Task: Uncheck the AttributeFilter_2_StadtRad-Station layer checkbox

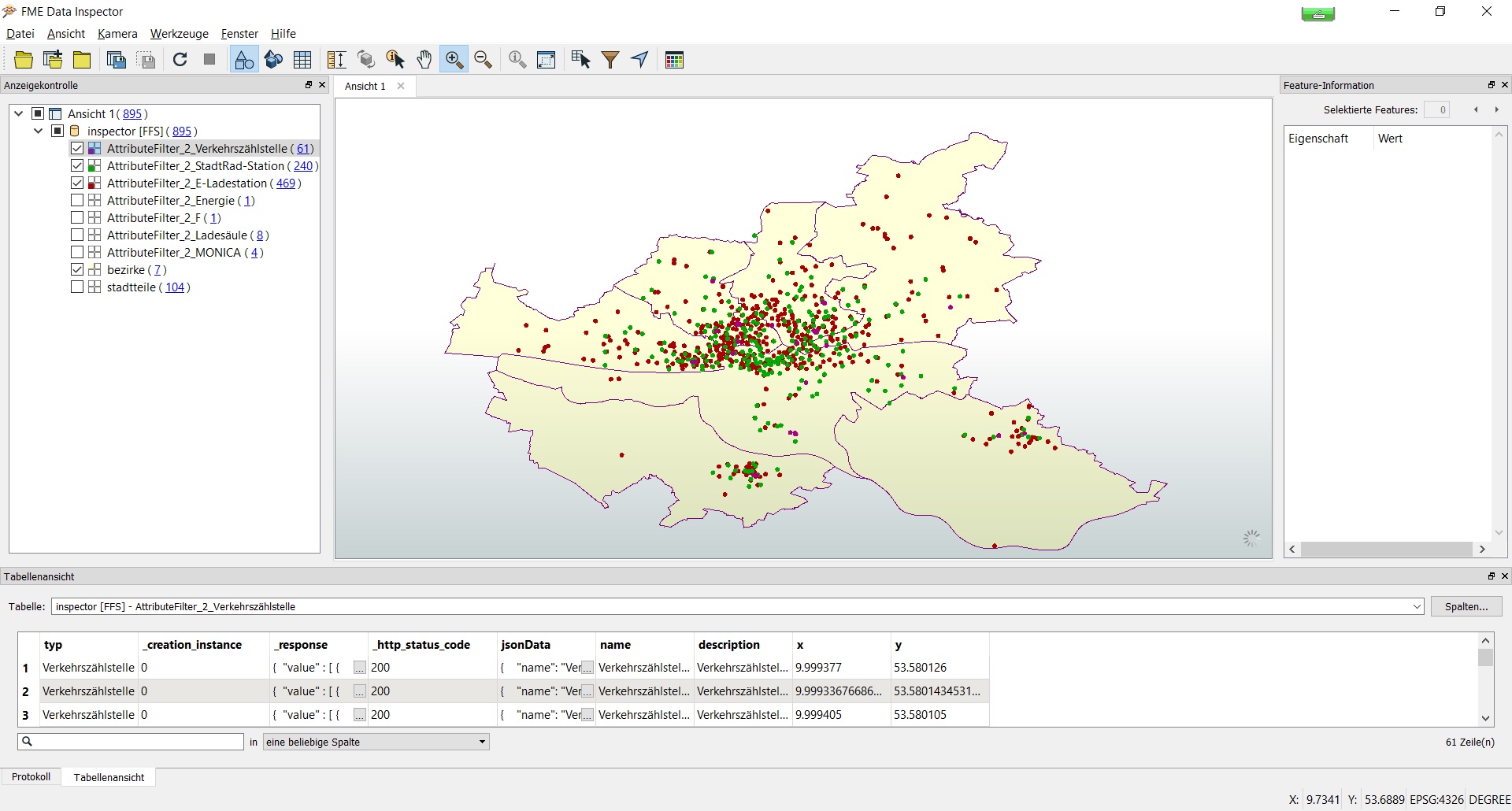Action: pyautogui.click(x=77, y=166)
